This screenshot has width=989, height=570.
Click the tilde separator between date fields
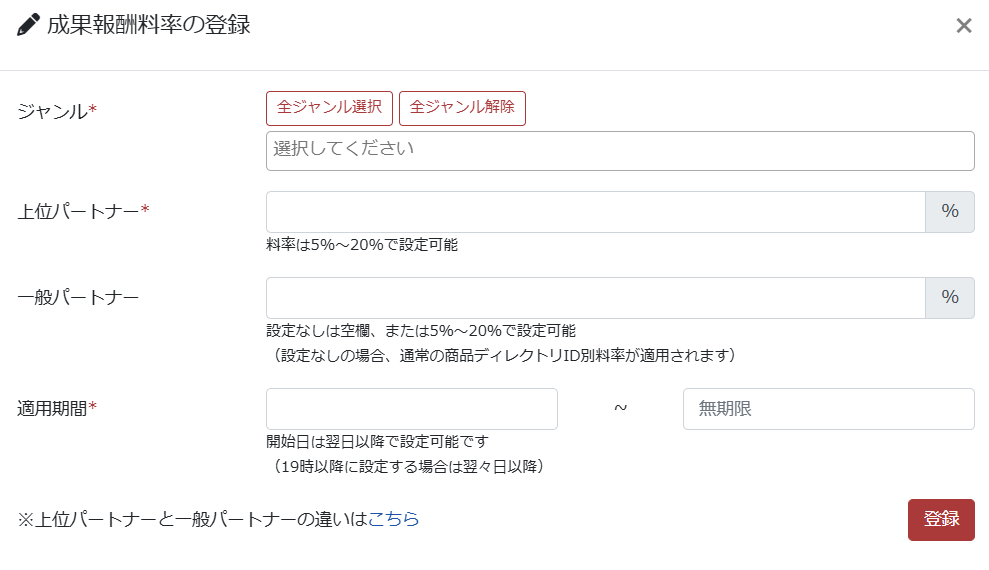(620, 409)
